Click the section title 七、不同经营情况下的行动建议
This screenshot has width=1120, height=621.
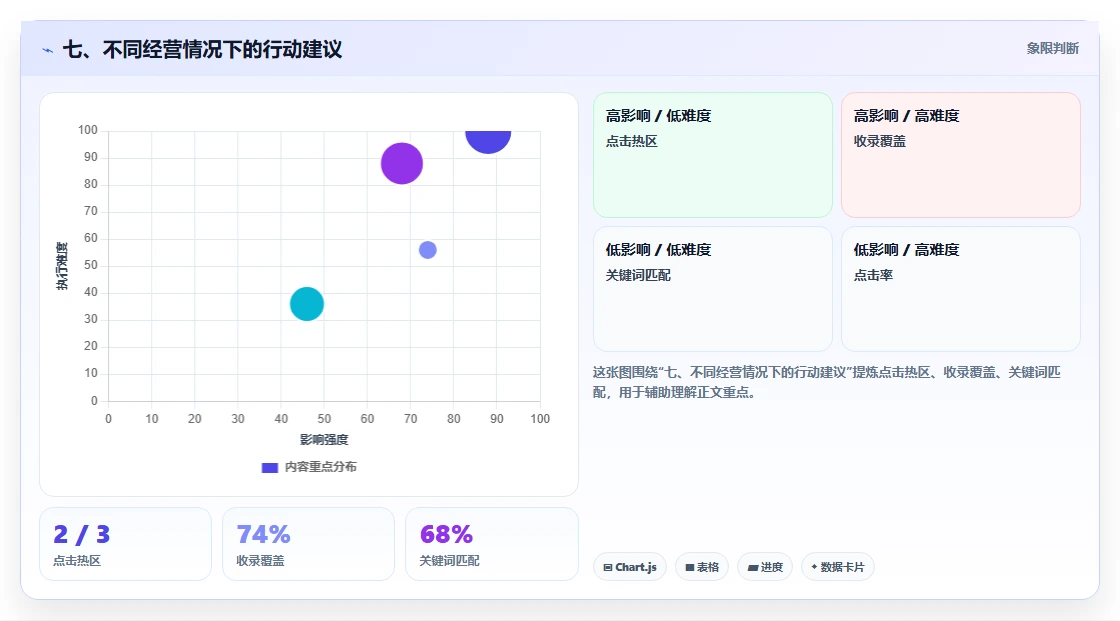203,49
